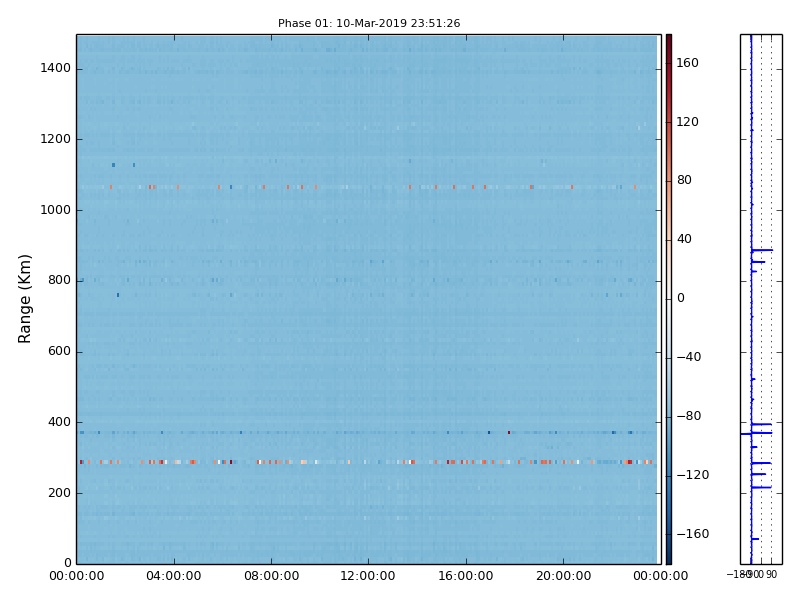Viewport: 800px width, 600px height.
Task: Click the colorbar label 160
Action: (687, 63)
